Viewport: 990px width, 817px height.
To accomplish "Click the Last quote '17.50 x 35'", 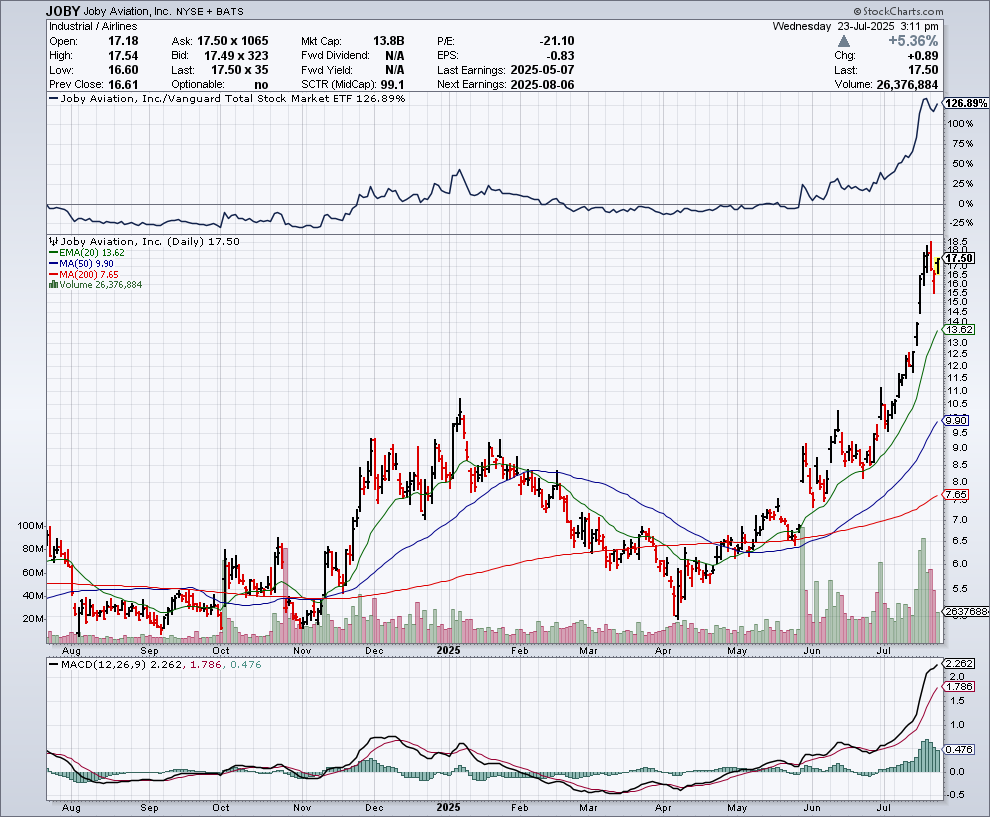I will tap(239, 70).
